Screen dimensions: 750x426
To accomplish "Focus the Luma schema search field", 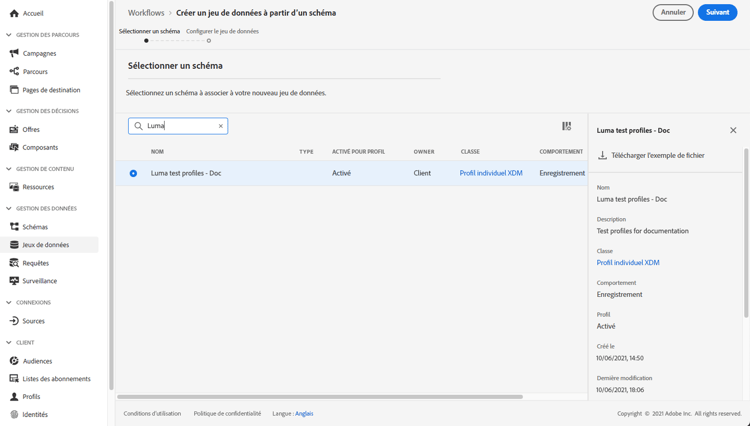I will tap(178, 126).
